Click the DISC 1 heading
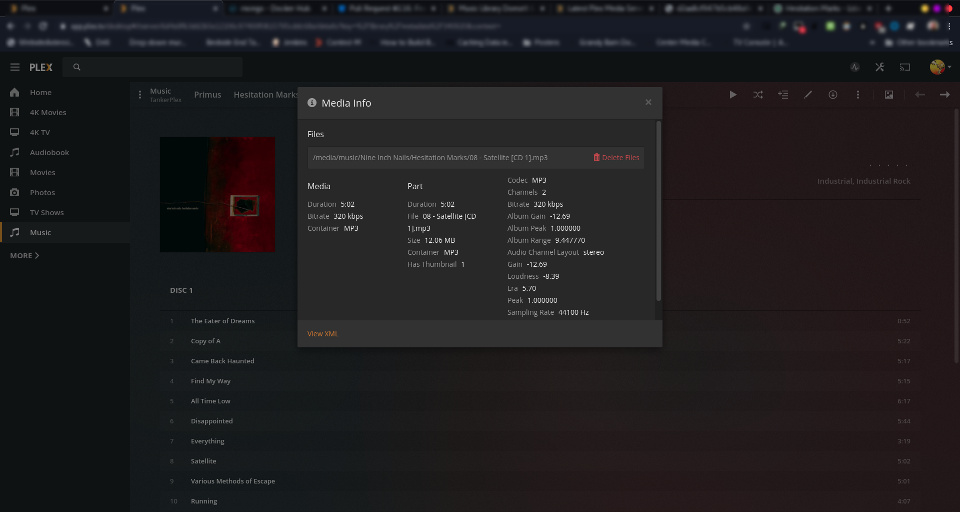The image size is (960, 512). tap(181, 290)
